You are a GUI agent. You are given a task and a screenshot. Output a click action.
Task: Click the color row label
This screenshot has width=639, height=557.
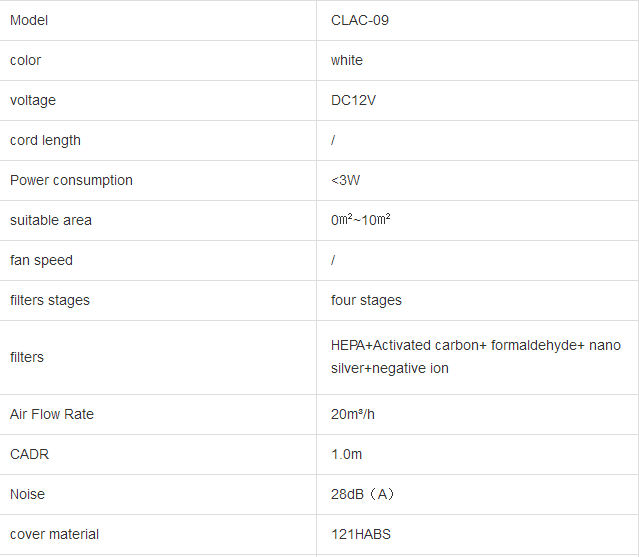pos(26,60)
